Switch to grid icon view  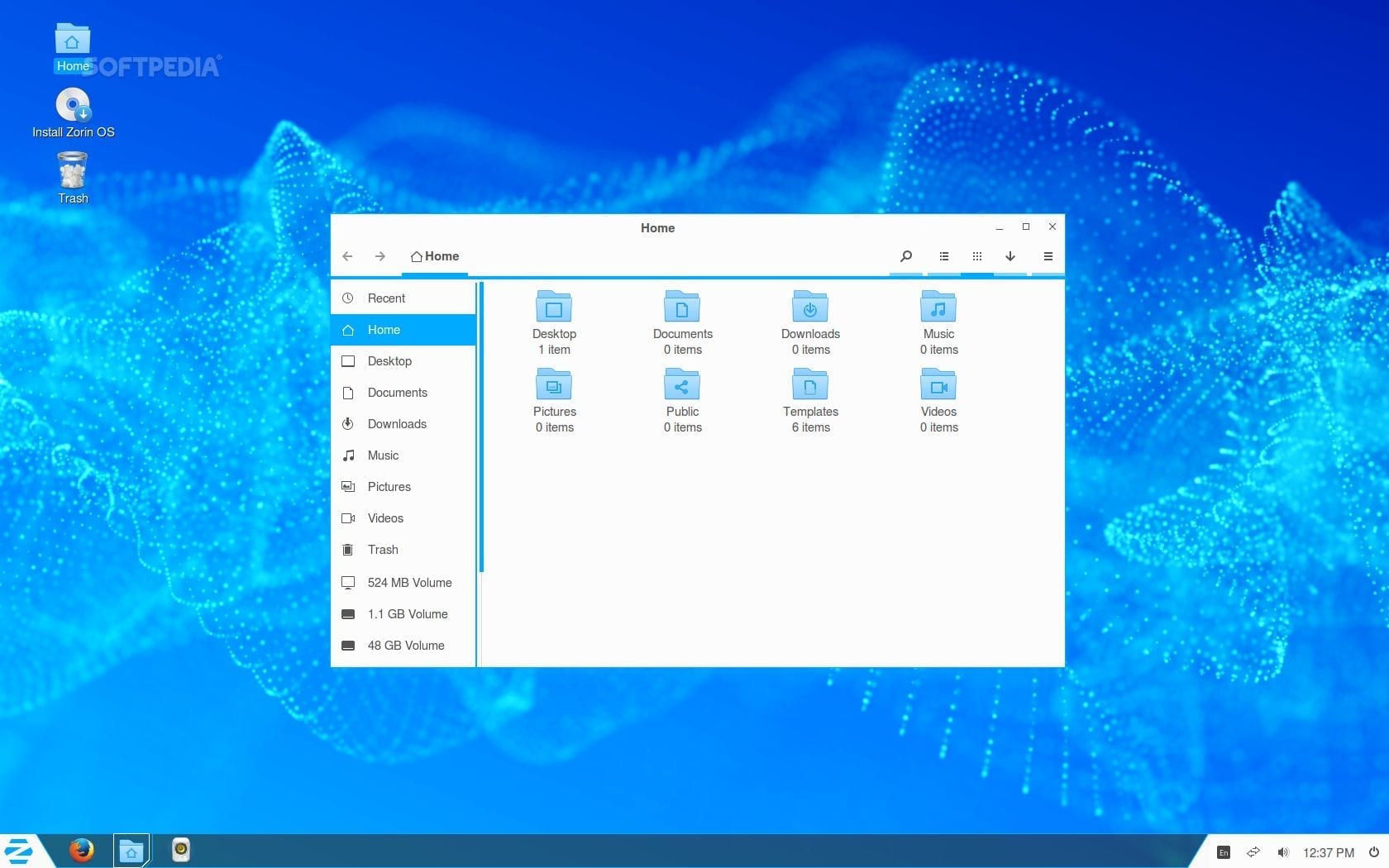[x=977, y=256]
